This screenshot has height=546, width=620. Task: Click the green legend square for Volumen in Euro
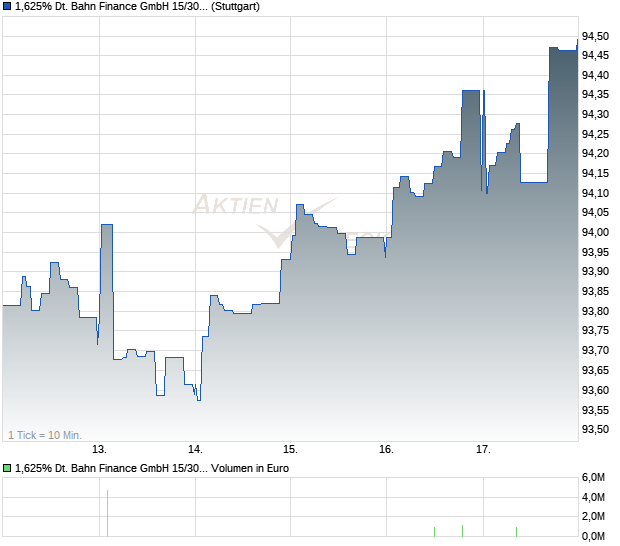[7, 469]
